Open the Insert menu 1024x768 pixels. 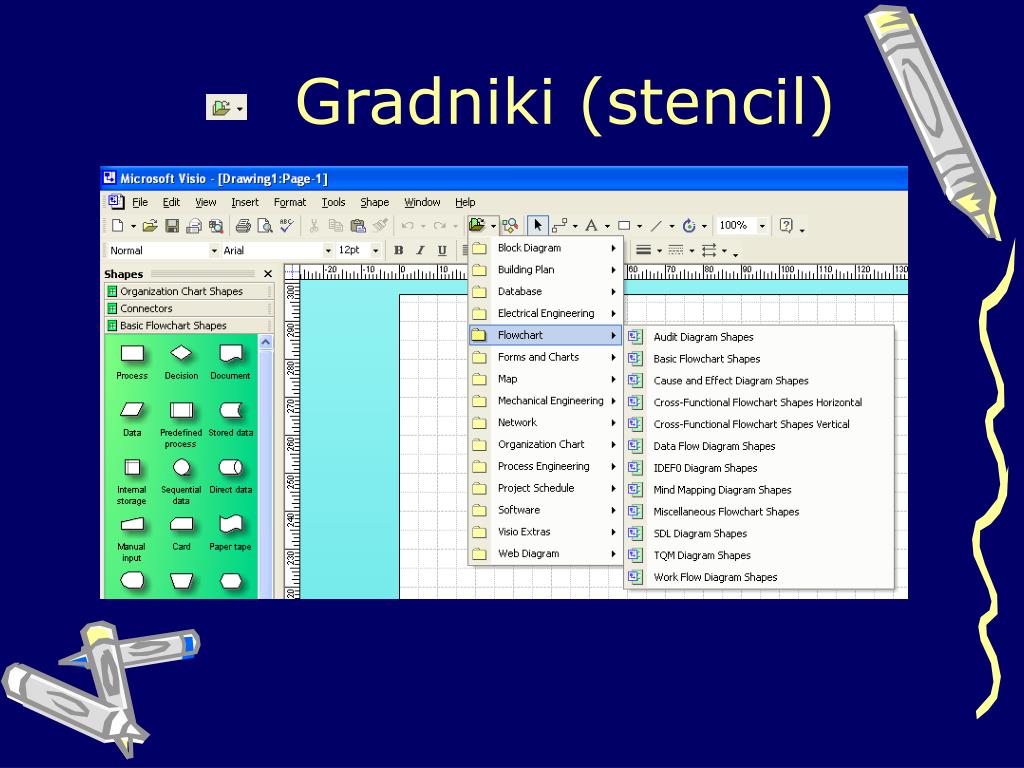pos(245,202)
